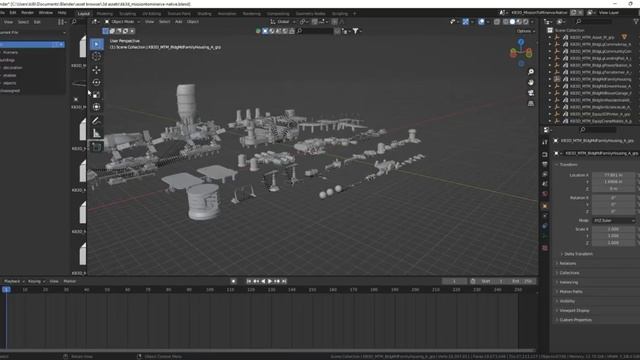Click the Scene Collection icon in outliner
This screenshot has height=360, width=640.
click(x=550, y=30)
